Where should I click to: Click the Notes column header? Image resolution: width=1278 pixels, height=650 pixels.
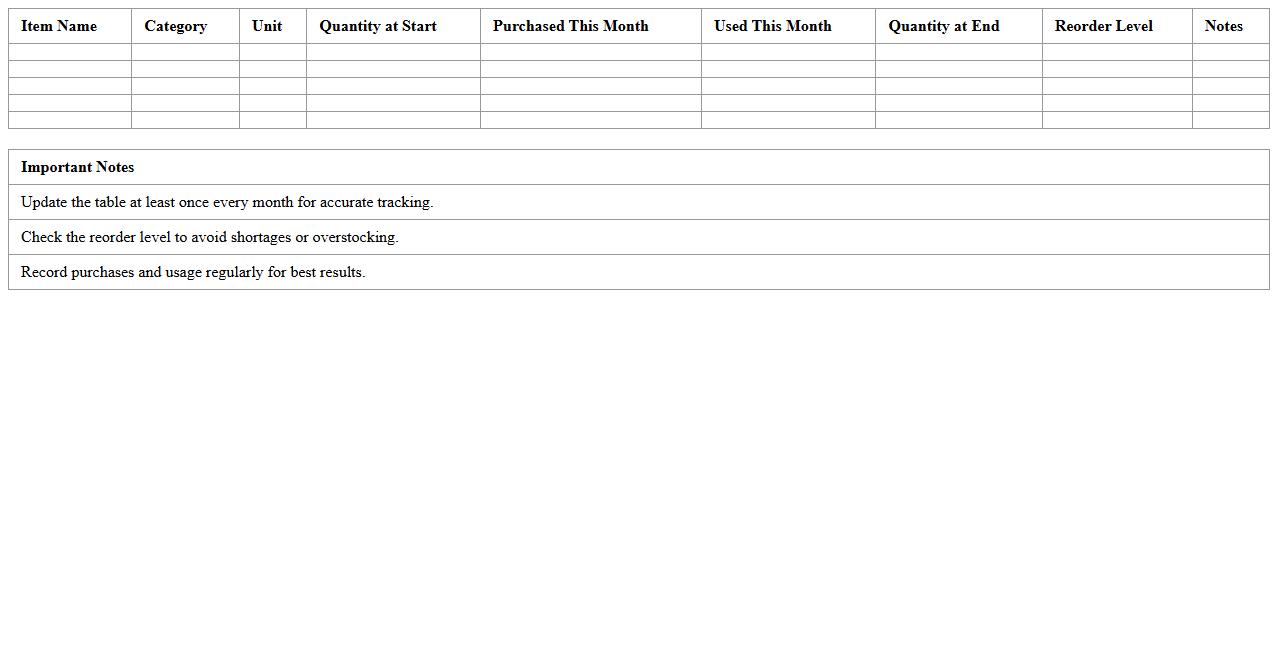coord(1223,26)
